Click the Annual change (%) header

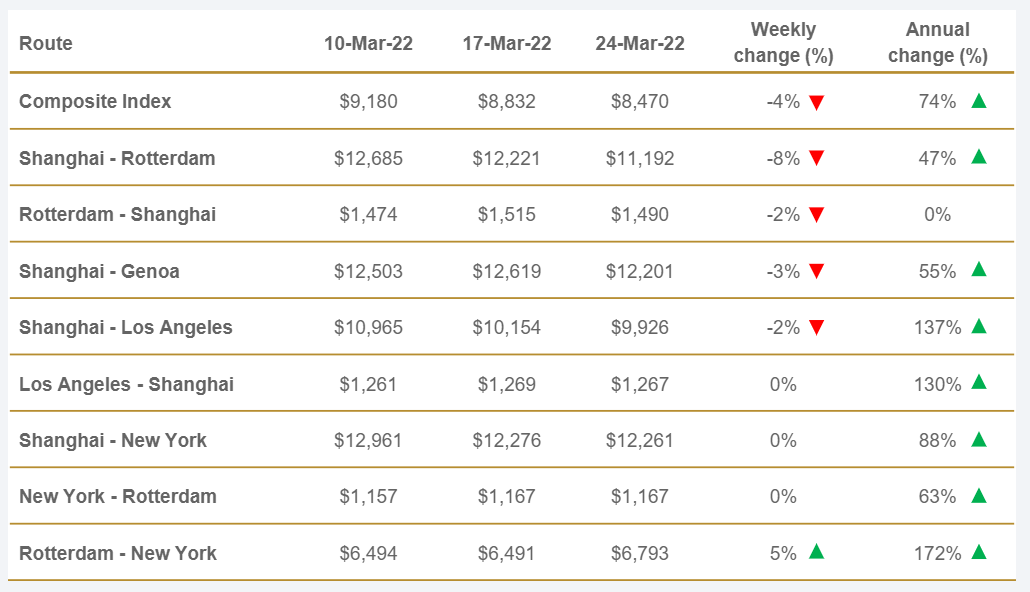tap(937, 43)
